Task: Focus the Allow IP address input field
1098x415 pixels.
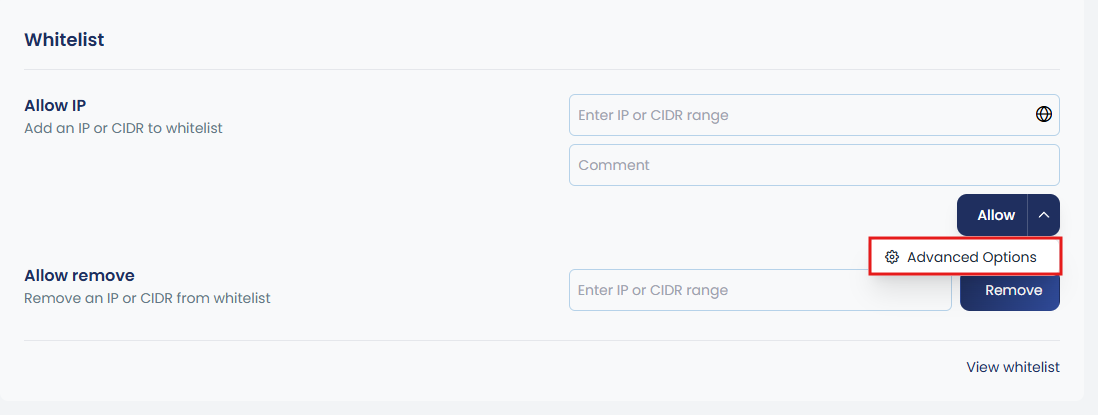Action: point(800,115)
